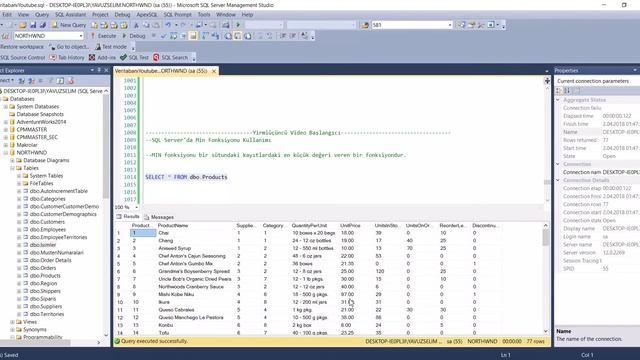Click SQL Source Control toolbar item

[x=22, y=58]
